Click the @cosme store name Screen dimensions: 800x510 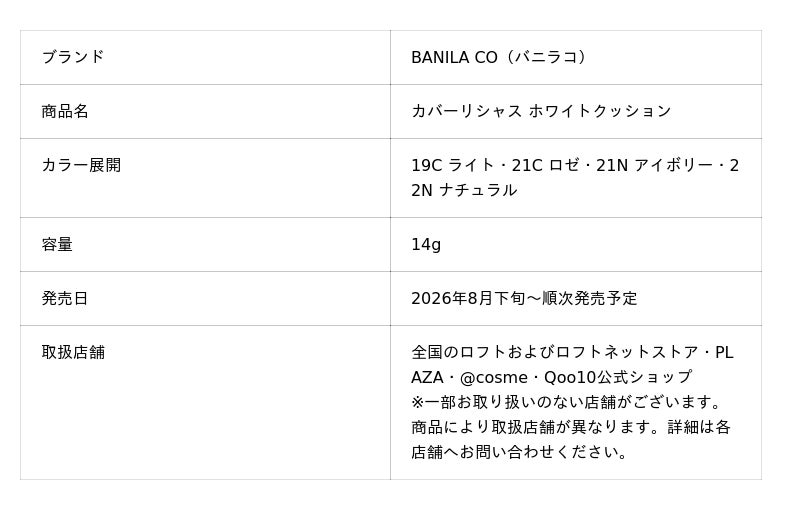[x=493, y=377]
